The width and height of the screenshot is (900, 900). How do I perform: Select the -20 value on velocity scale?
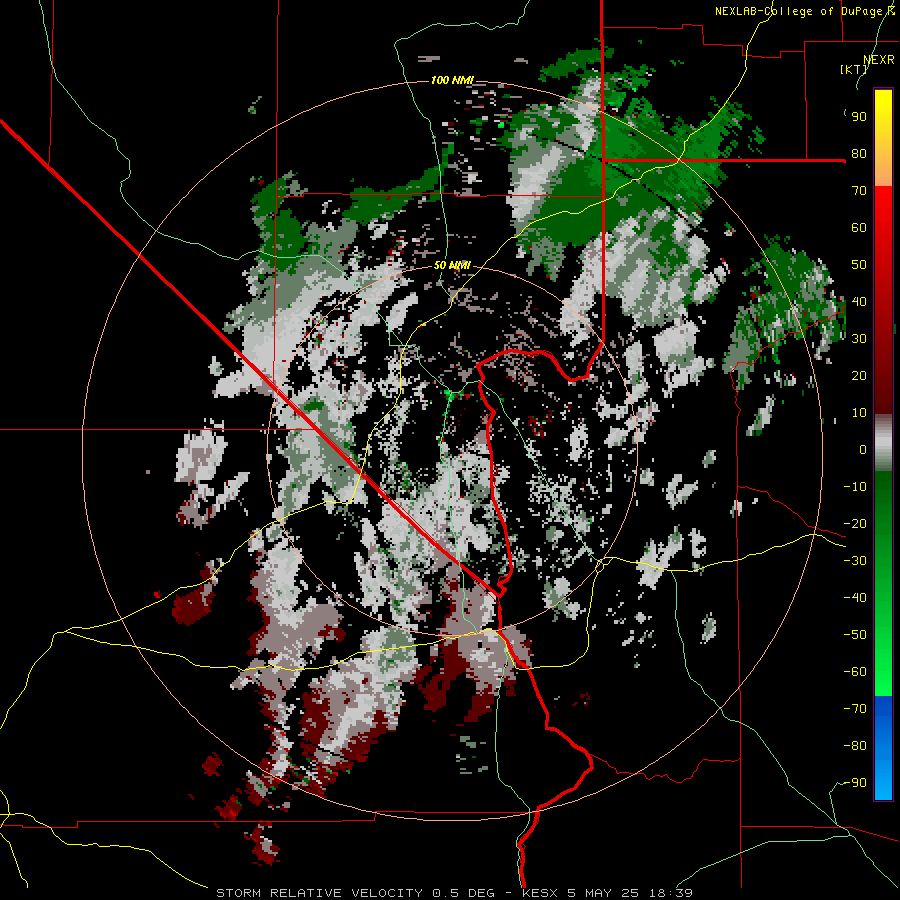pyautogui.click(x=855, y=523)
